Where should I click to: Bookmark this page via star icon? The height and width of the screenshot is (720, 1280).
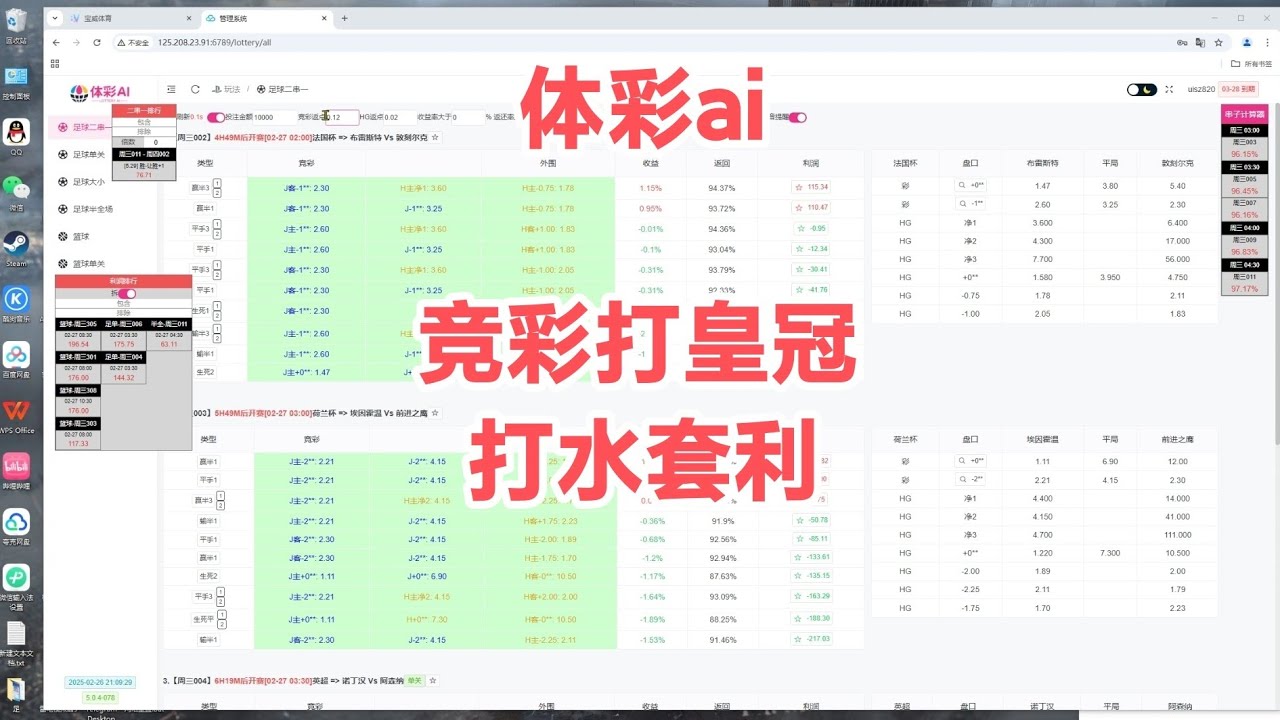1218,43
